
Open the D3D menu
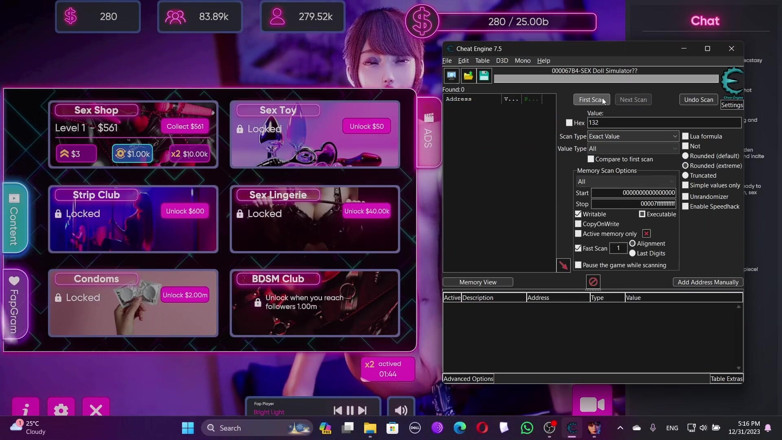click(502, 61)
